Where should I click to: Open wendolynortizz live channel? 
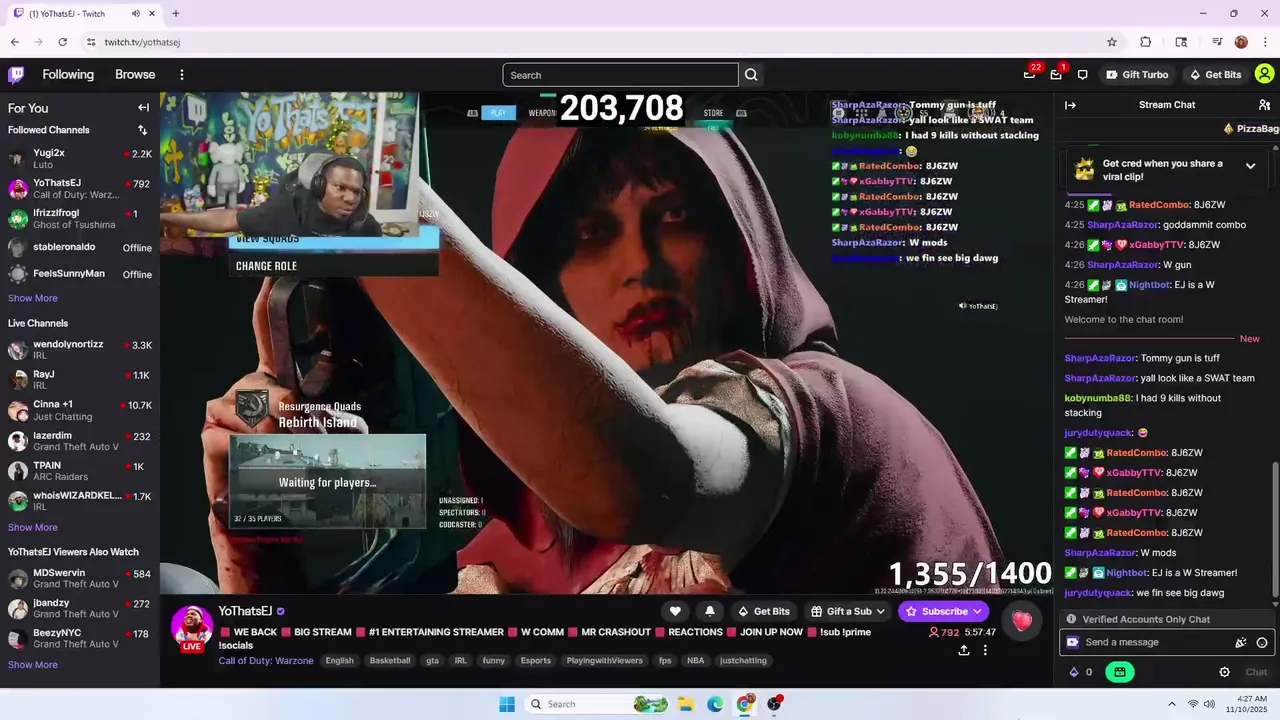point(80,350)
